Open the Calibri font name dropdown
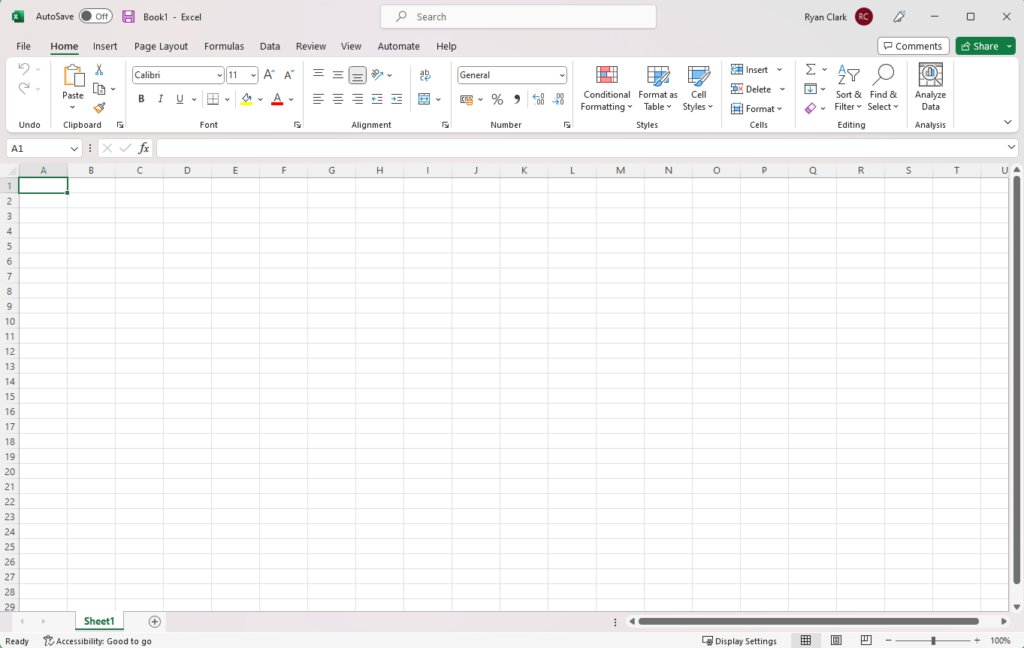 [219, 76]
